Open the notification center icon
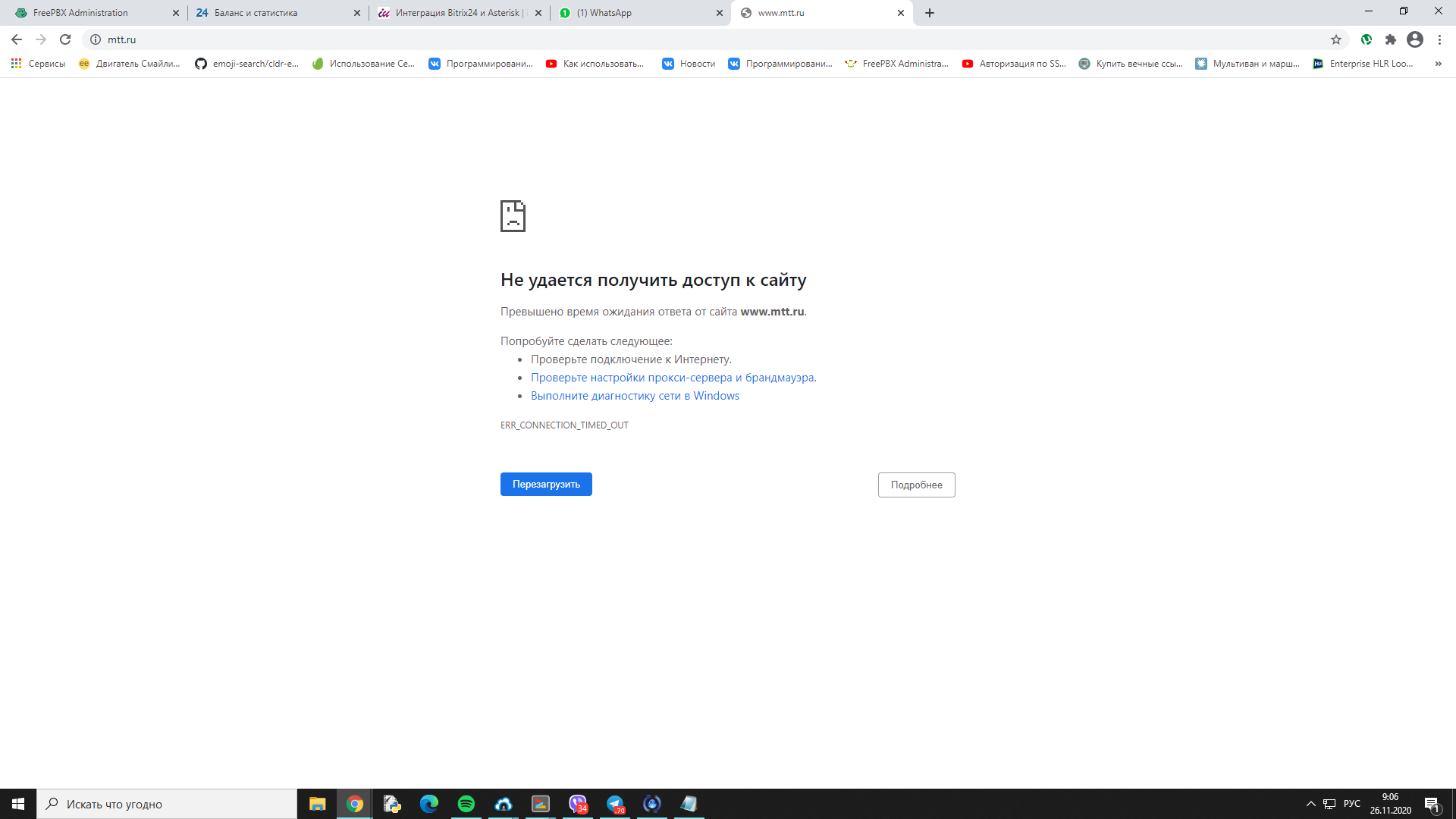 pyautogui.click(x=1432, y=804)
